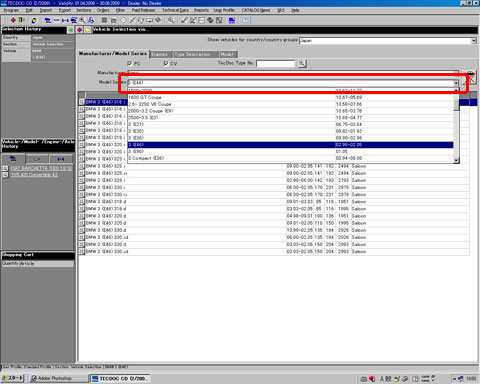This screenshot has width=480, height=384.
Task: Click the Start button on taskbar
Action: (12, 378)
